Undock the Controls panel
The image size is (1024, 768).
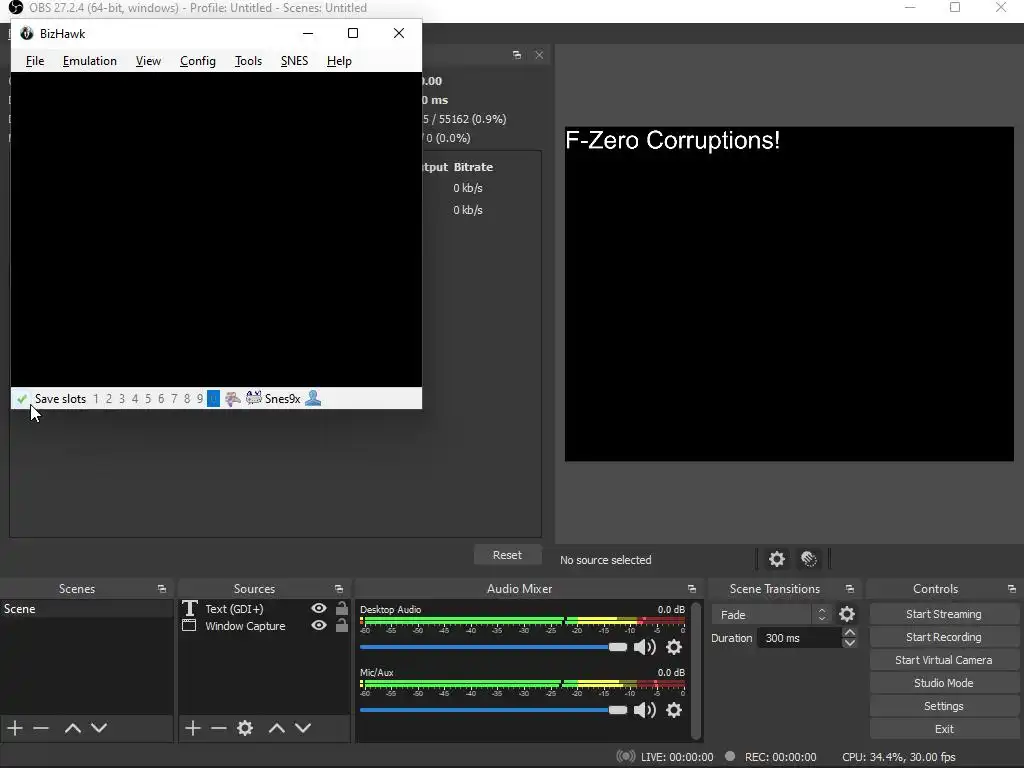point(1012,589)
